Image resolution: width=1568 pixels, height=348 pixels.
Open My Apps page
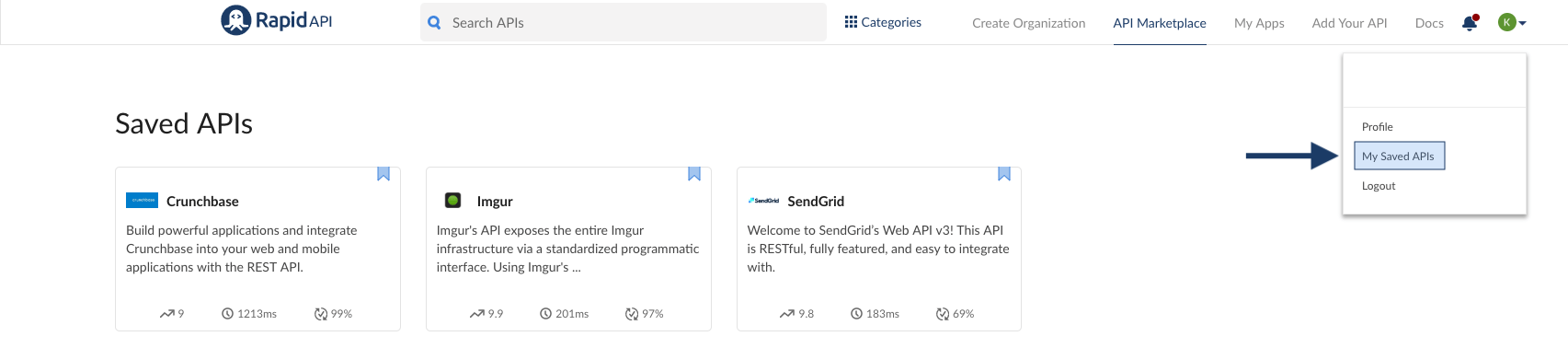pos(1259,23)
